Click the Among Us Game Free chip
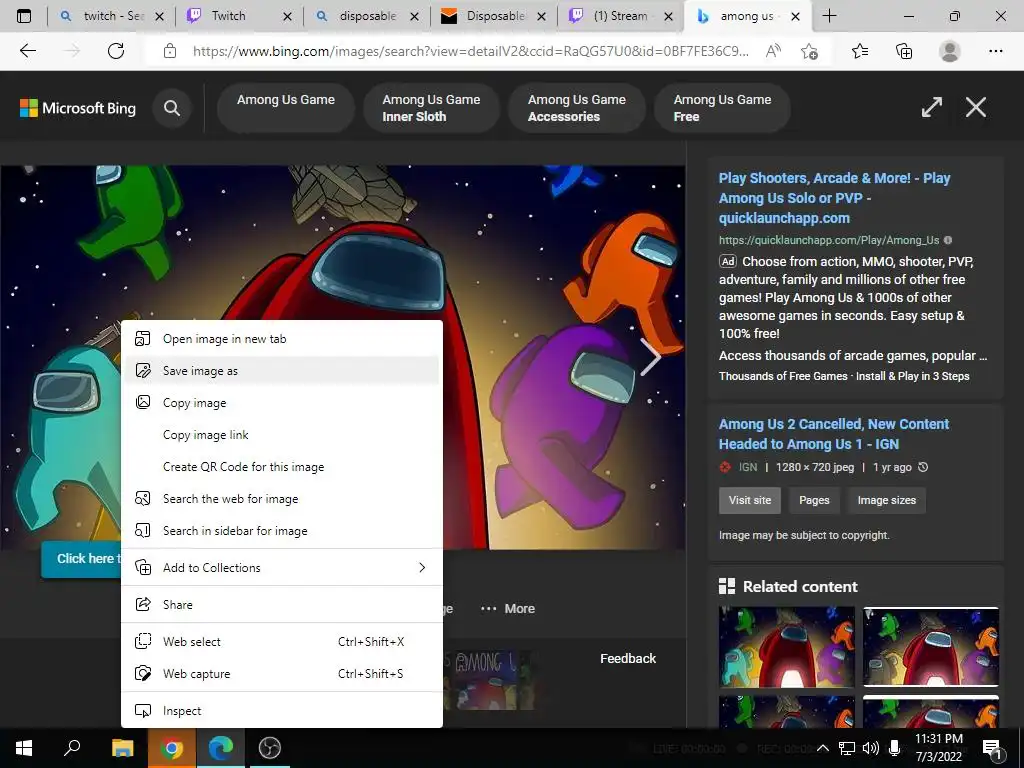 tap(722, 108)
